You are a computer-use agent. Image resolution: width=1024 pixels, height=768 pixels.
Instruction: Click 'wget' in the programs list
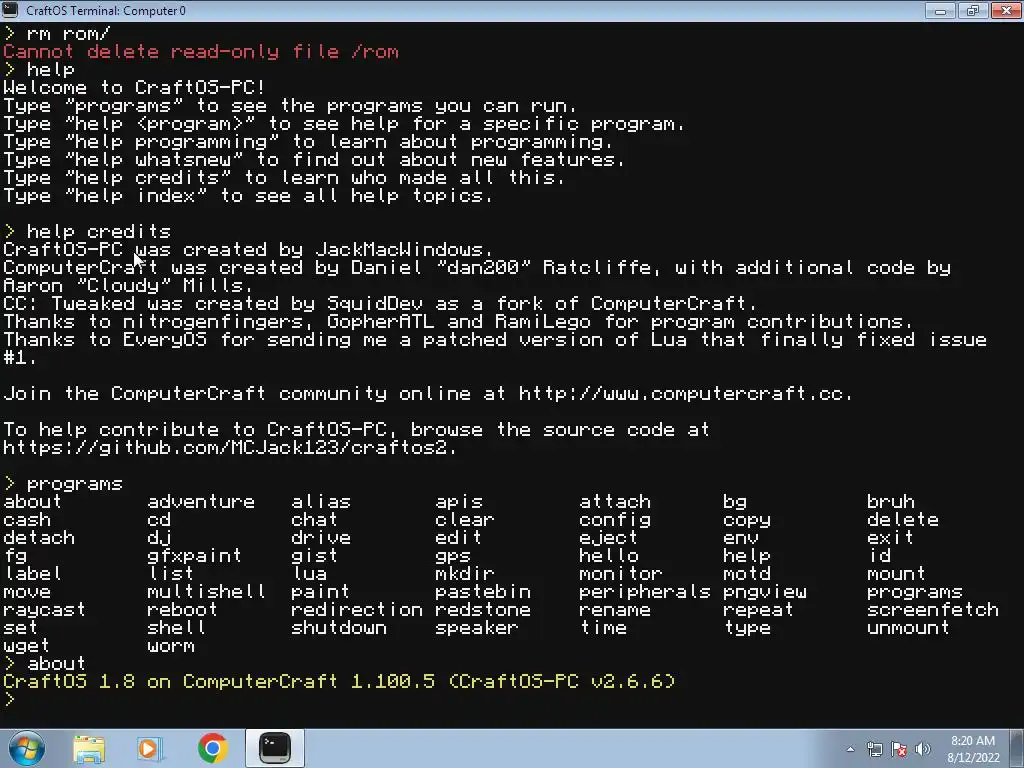[26, 647]
